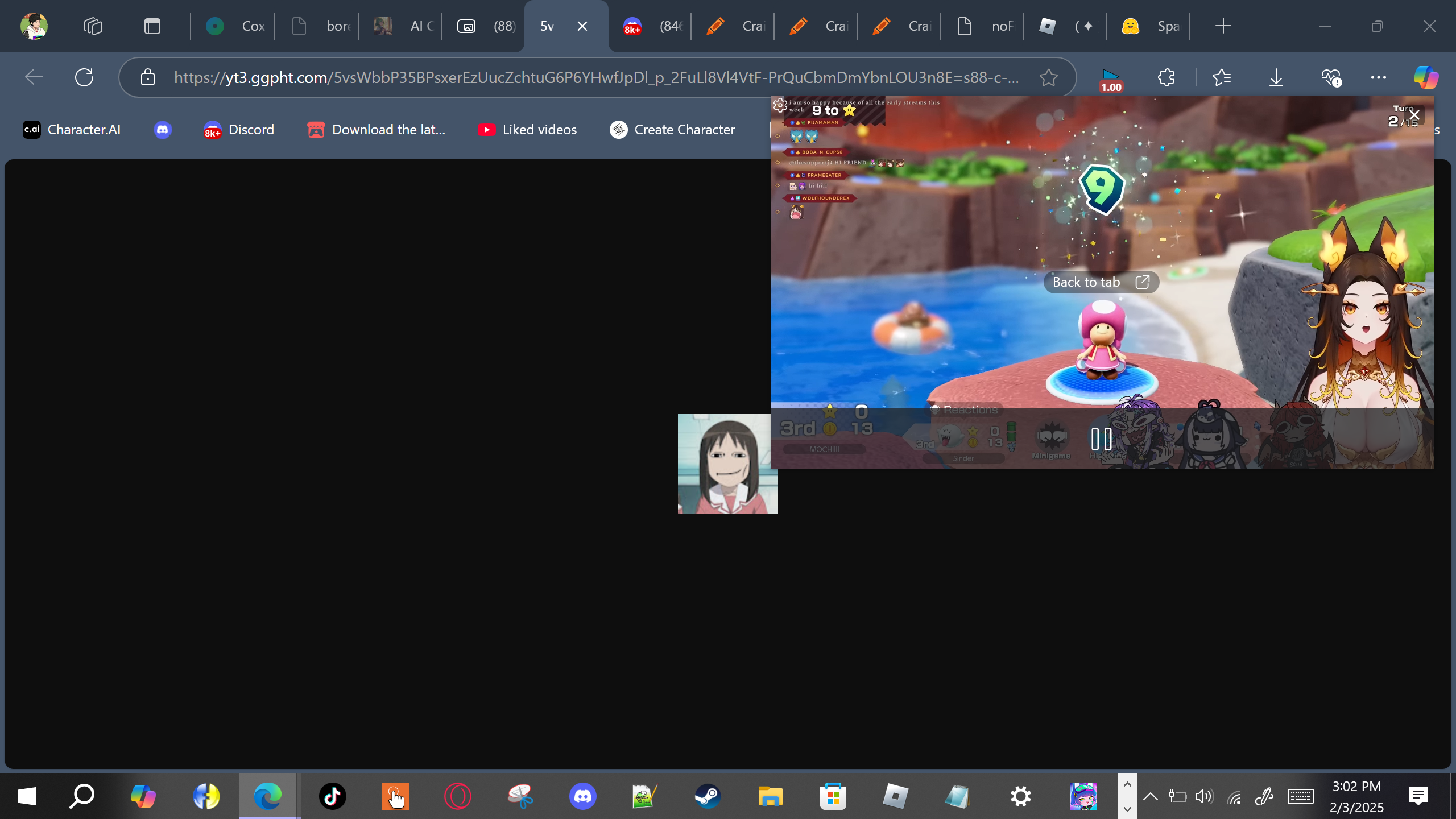The height and width of the screenshot is (819, 1456).
Task: Open a new browser tab
Action: (1223, 26)
